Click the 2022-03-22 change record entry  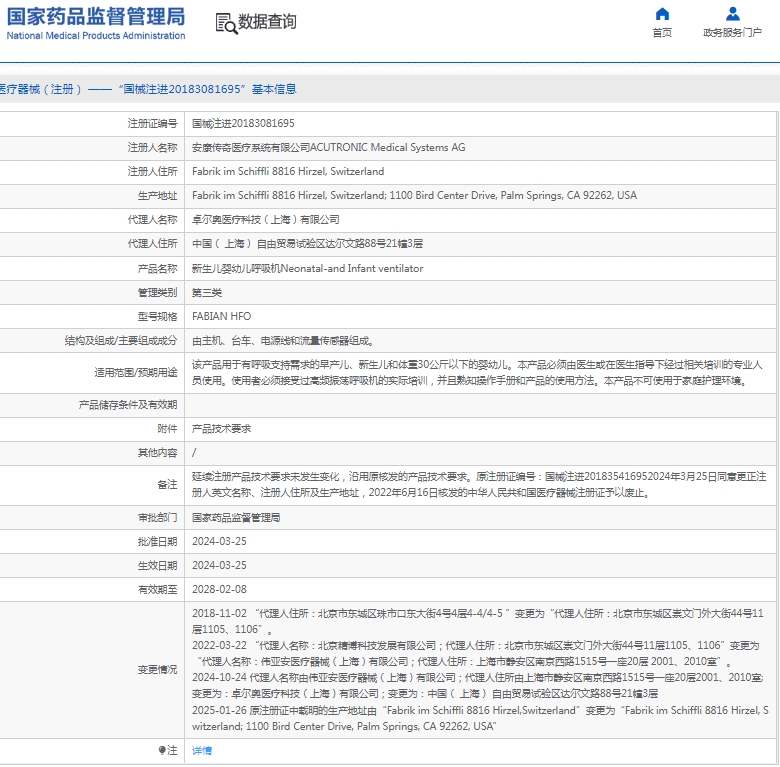476,653
